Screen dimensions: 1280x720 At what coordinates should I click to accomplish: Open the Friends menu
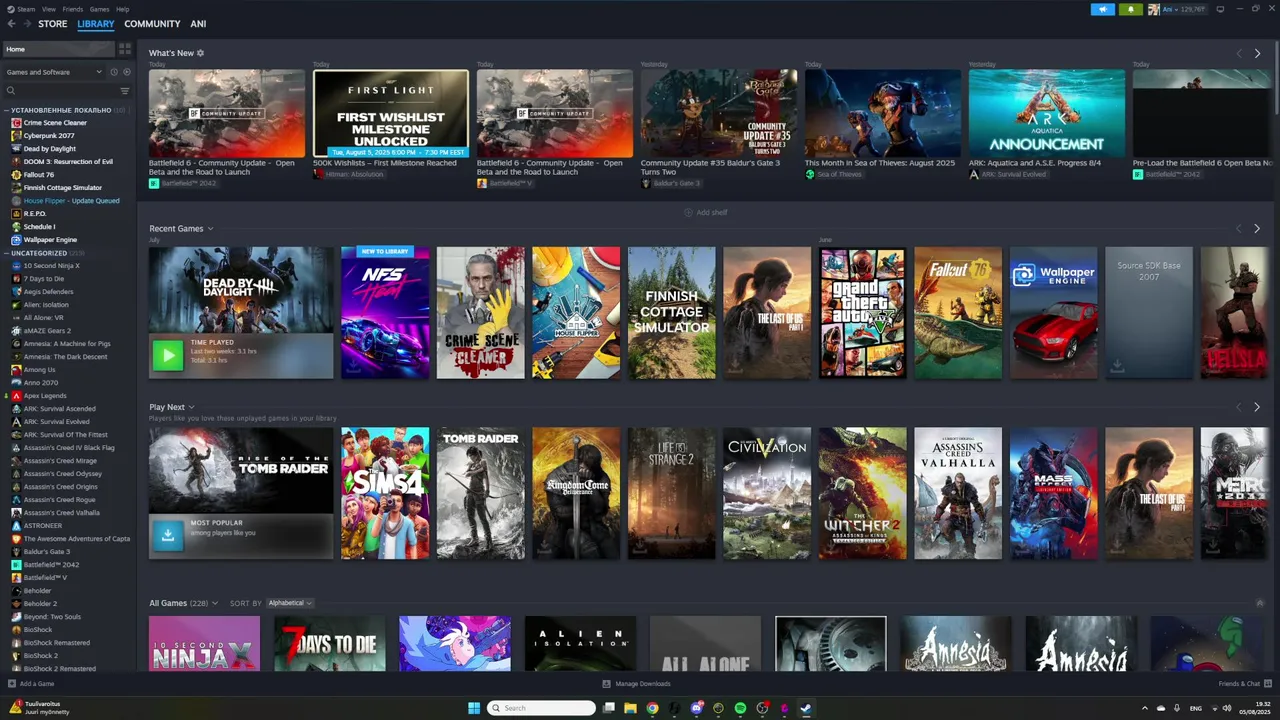[x=73, y=9]
